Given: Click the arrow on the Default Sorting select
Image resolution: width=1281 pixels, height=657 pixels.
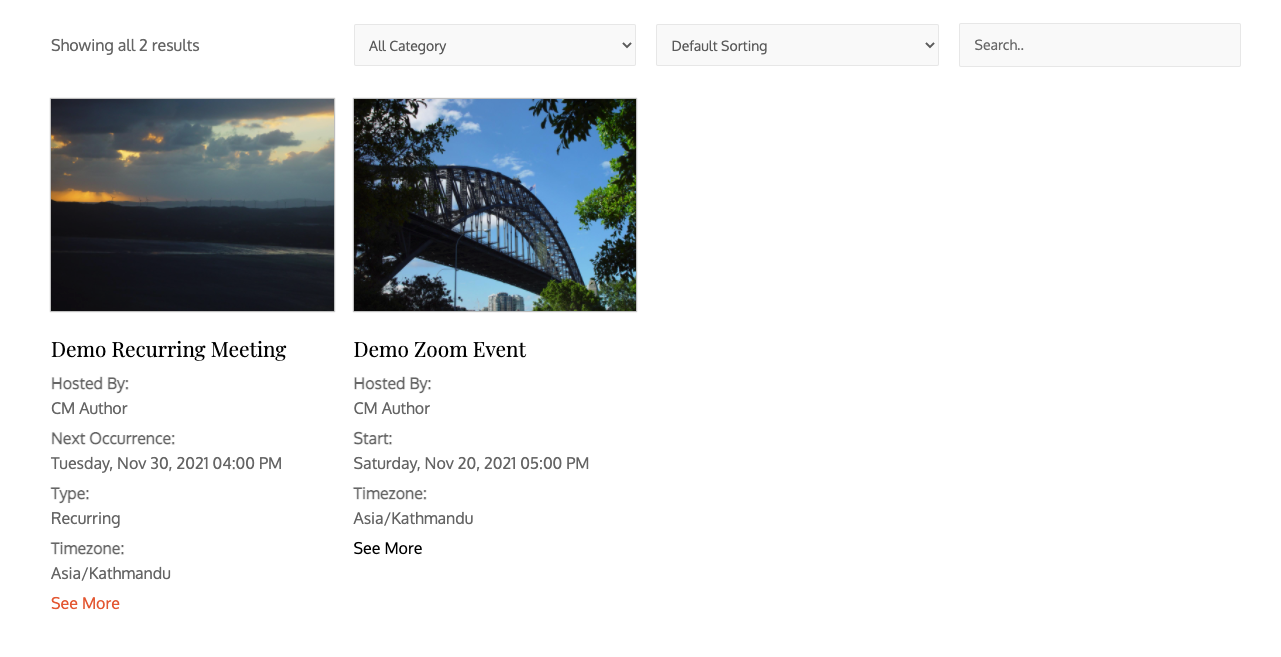Looking at the screenshot, I should [x=929, y=45].
